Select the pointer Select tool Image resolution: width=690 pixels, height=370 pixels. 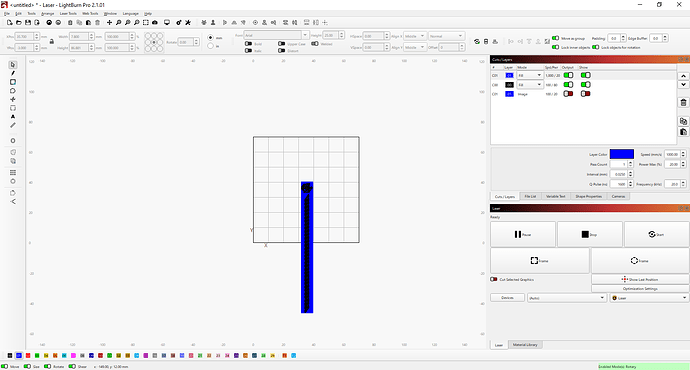coord(13,65)
